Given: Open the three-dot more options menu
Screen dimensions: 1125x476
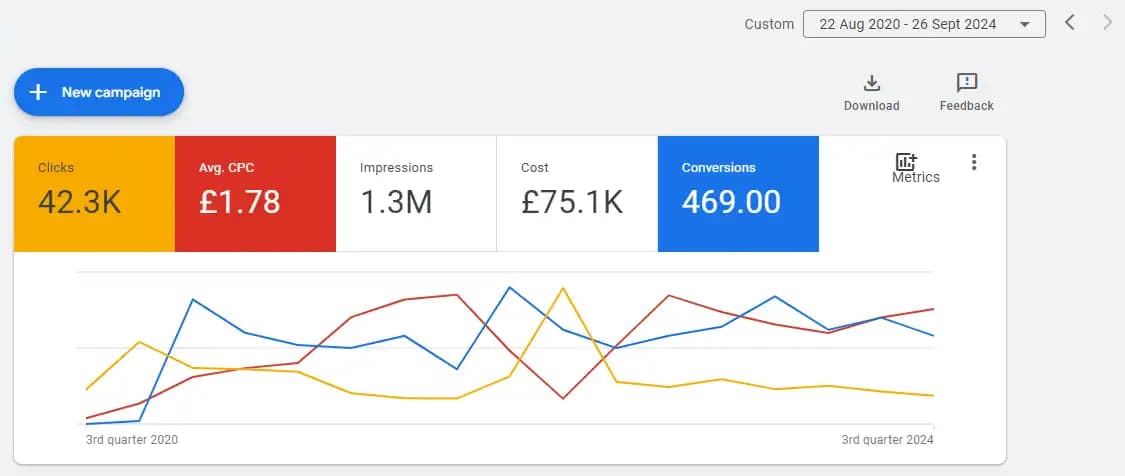Looking at the screenshot, I should click(x=974, y=162).
